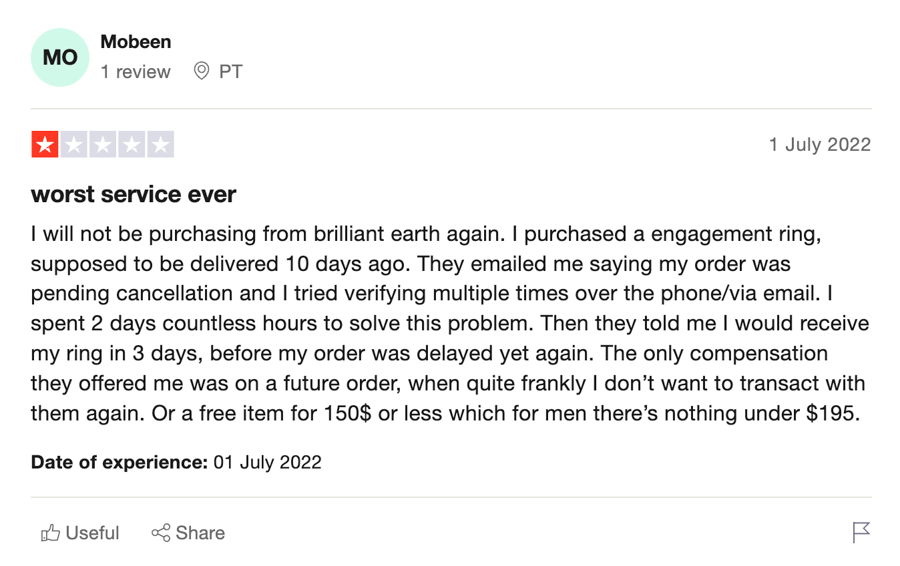Click the 01 July 2022 experience date
Screen dimensions: 900x566
(267, 462)
